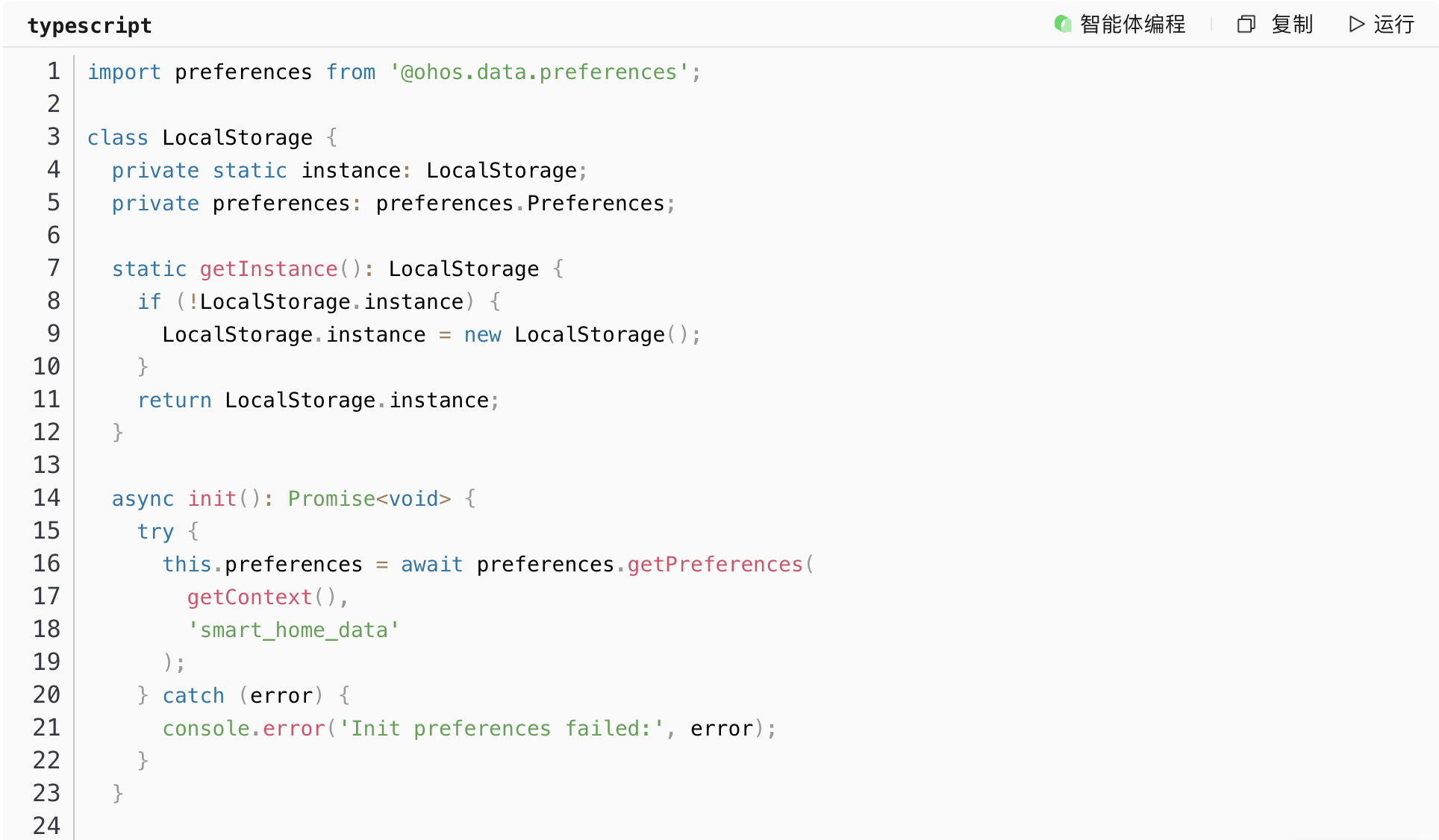Click the init method name
This screenshot has width=1439, height=840.
coord(212,499)
